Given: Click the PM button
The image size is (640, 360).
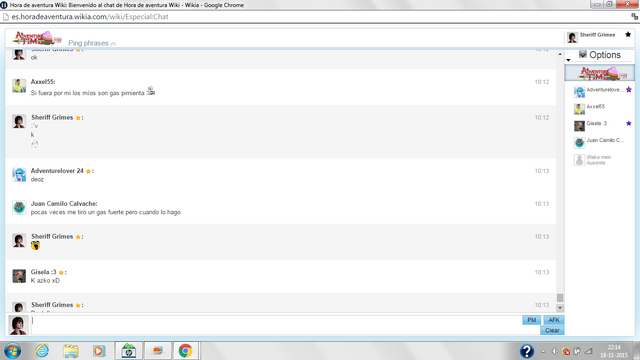Looking at the screenshot, I should click(x=531, y=320).
